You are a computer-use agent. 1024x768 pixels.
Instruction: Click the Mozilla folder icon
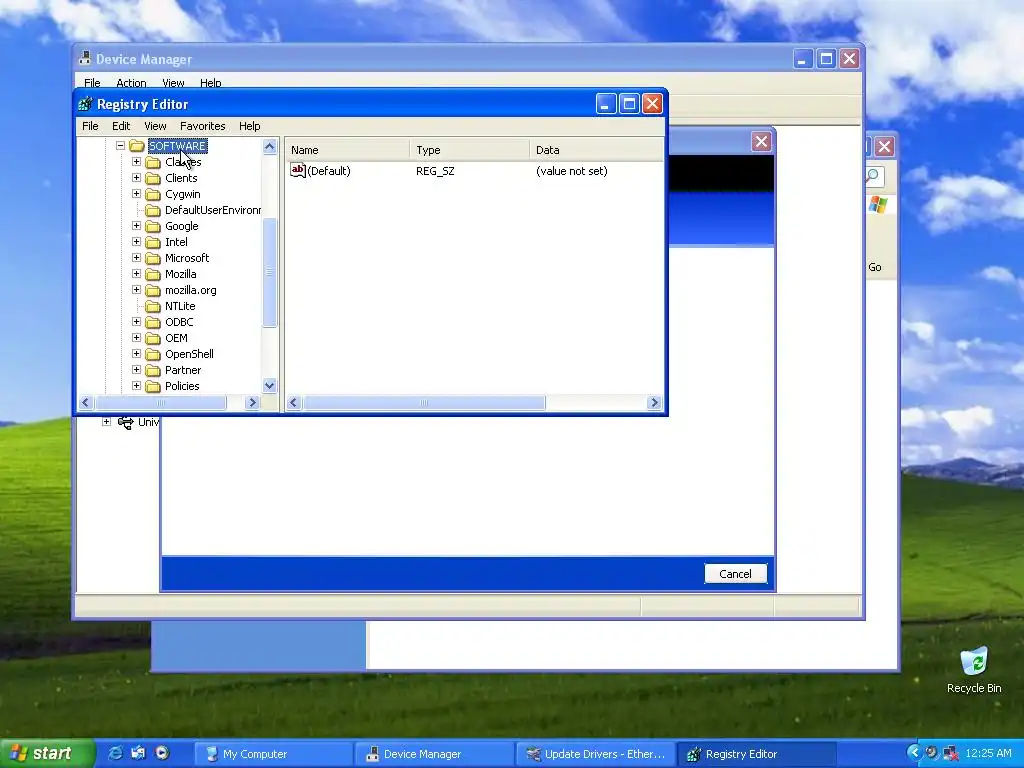[x=153, y=274]
